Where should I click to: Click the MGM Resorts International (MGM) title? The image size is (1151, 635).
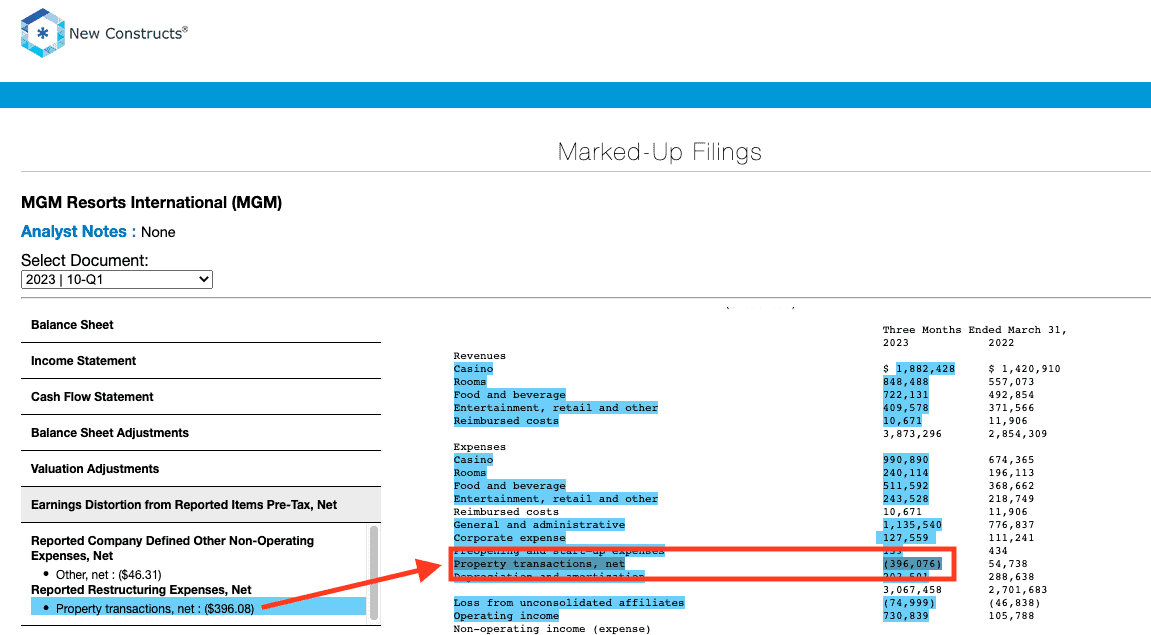tap(151, 203)
